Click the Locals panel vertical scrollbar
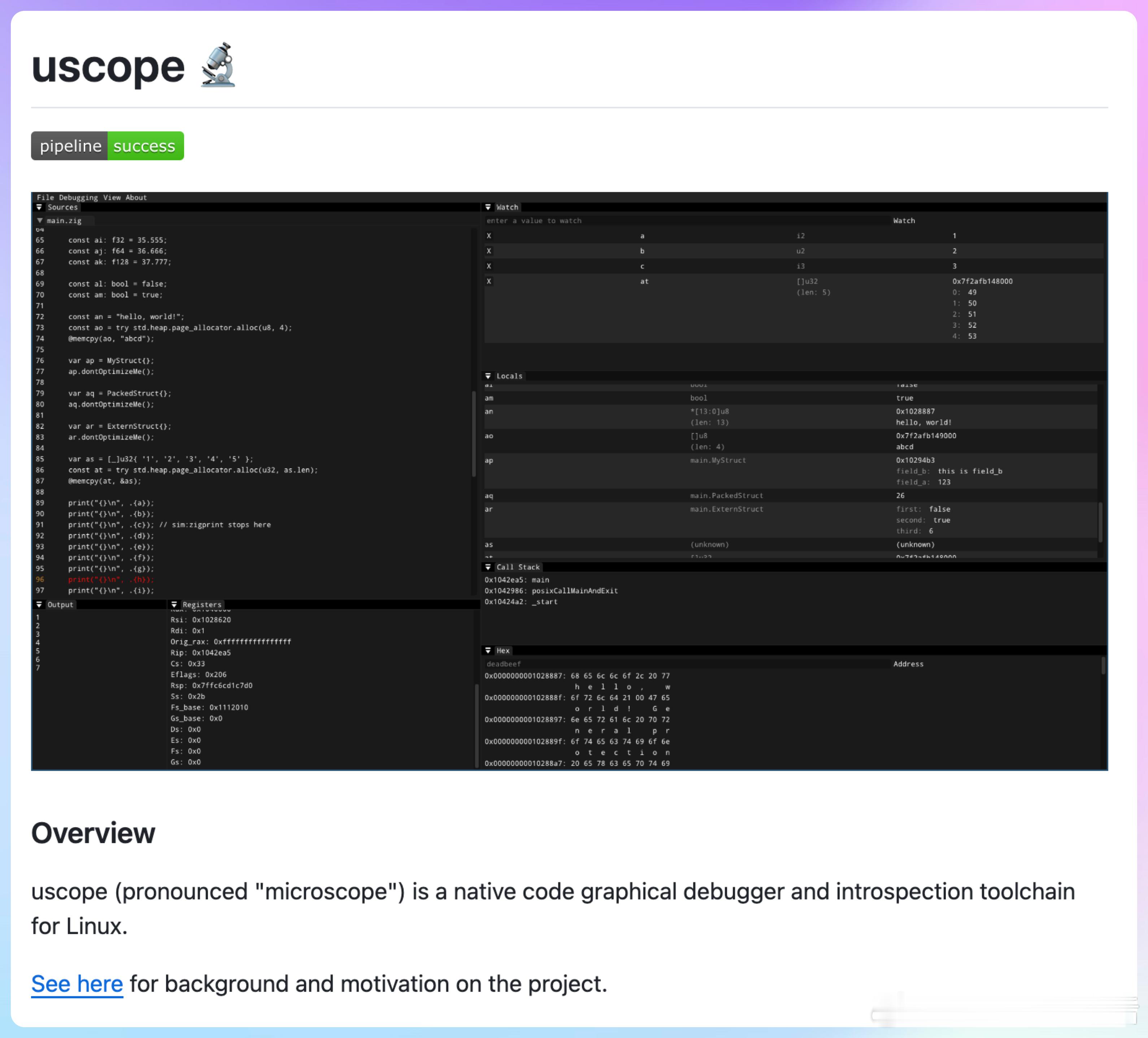This screenshot has height=1038, width=1148. pos(1100,522)
